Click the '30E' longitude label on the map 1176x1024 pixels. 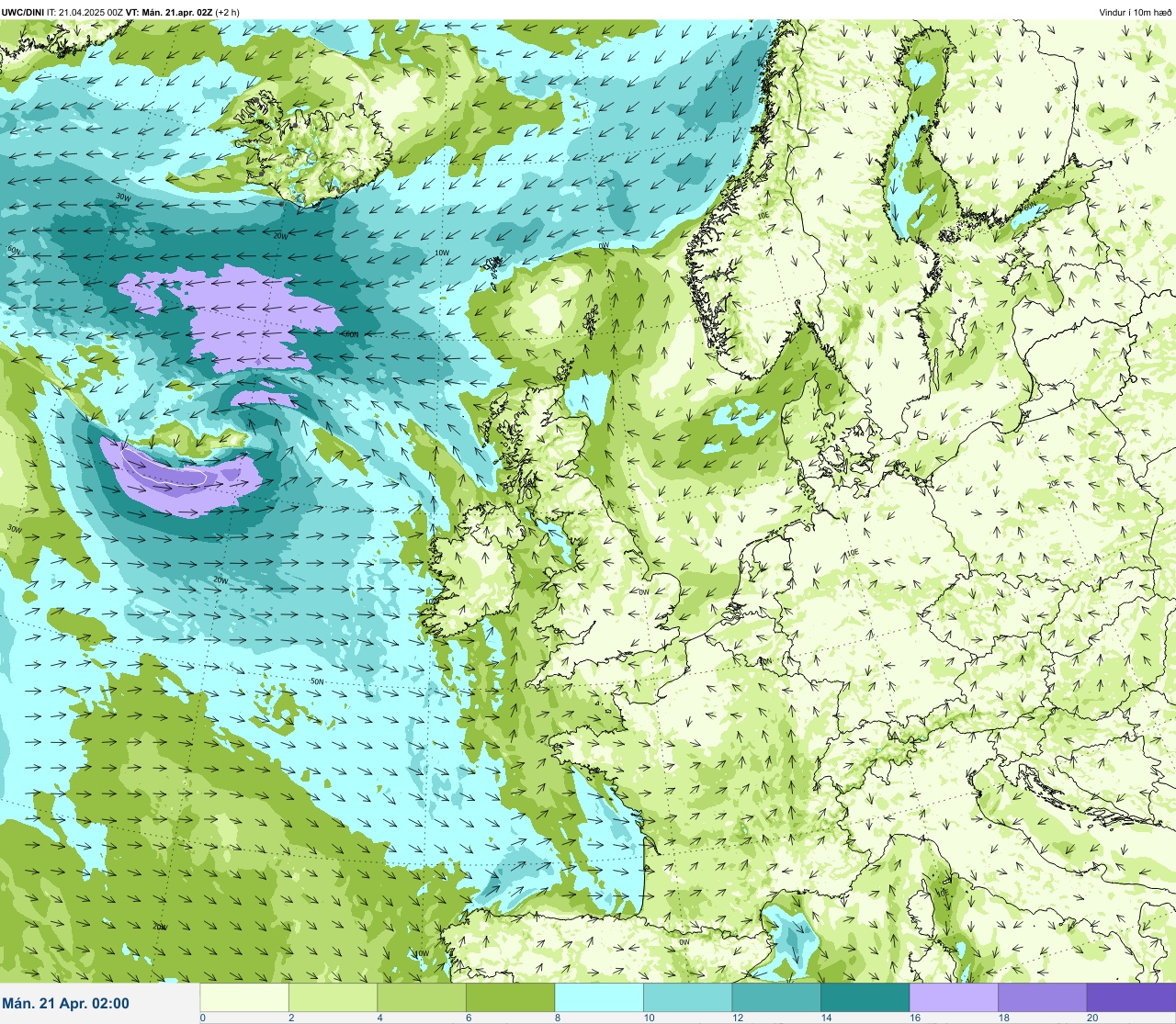(x=1061, y=88)
